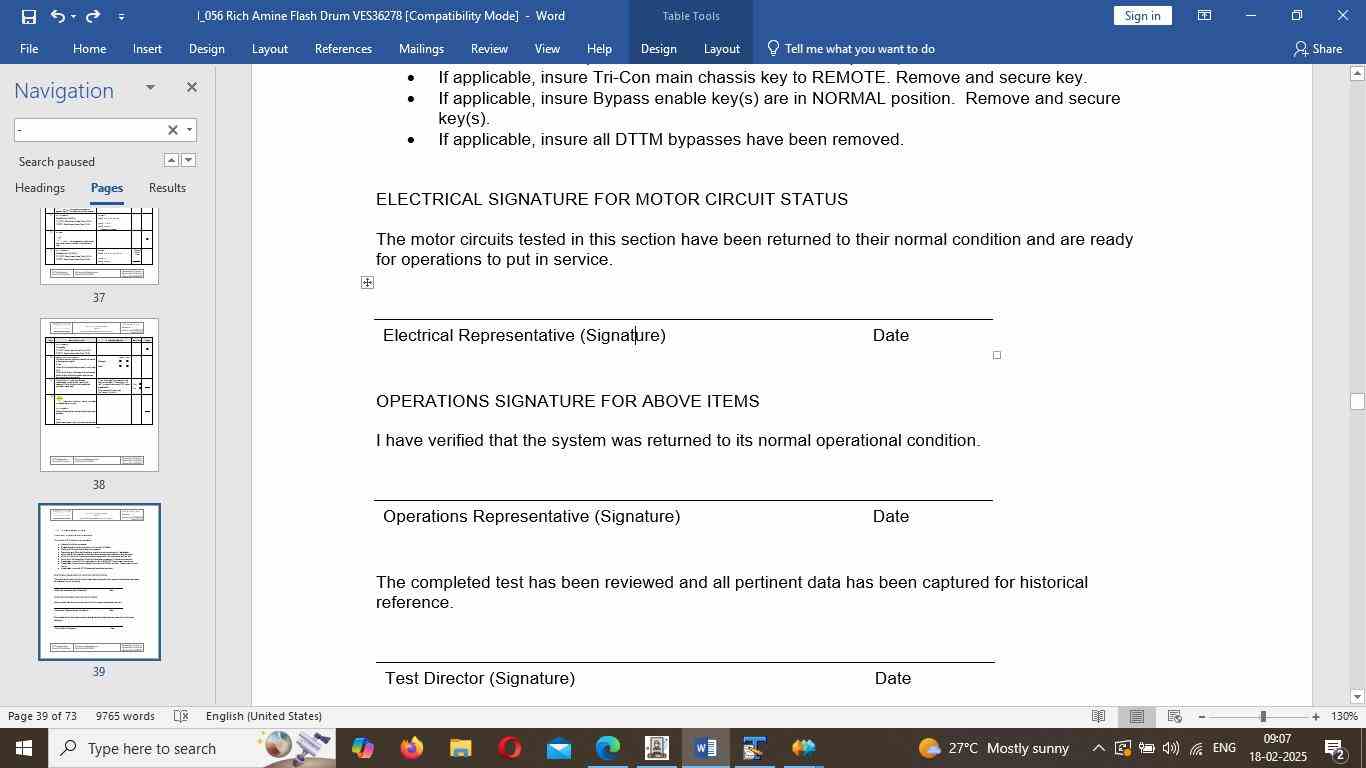This screenshot has height=768, width=1366.
Task: Click the Share button
Action: point(1317,48)
